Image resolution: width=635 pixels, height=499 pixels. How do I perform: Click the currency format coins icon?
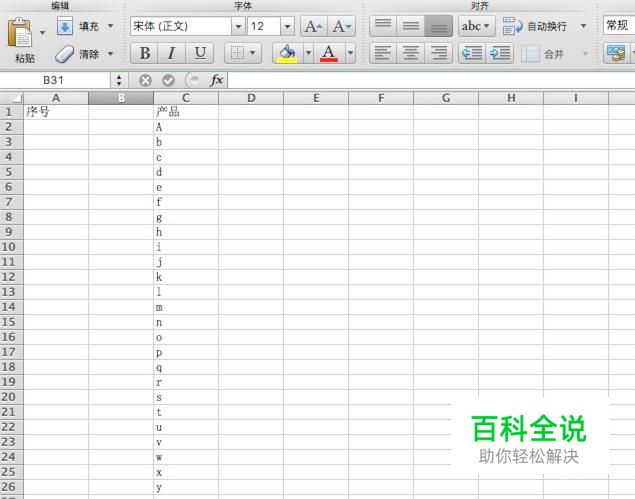pos(616,53)
